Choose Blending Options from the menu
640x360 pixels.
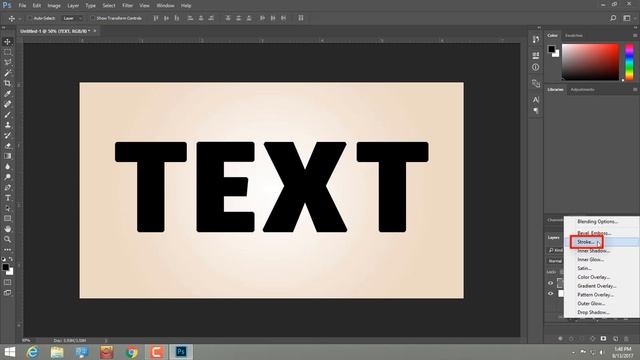pos(602,222)
